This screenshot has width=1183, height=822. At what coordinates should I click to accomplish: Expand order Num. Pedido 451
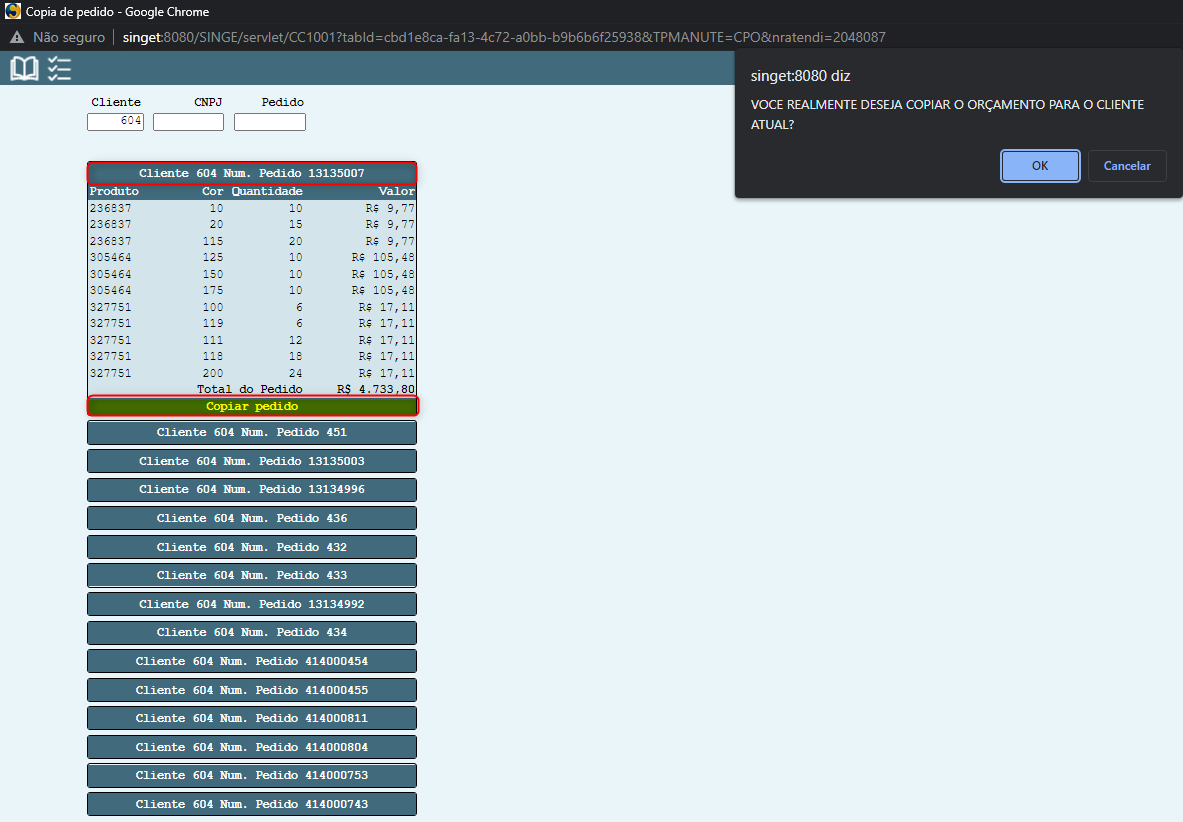pyautogui.click(x=252, y=433)
